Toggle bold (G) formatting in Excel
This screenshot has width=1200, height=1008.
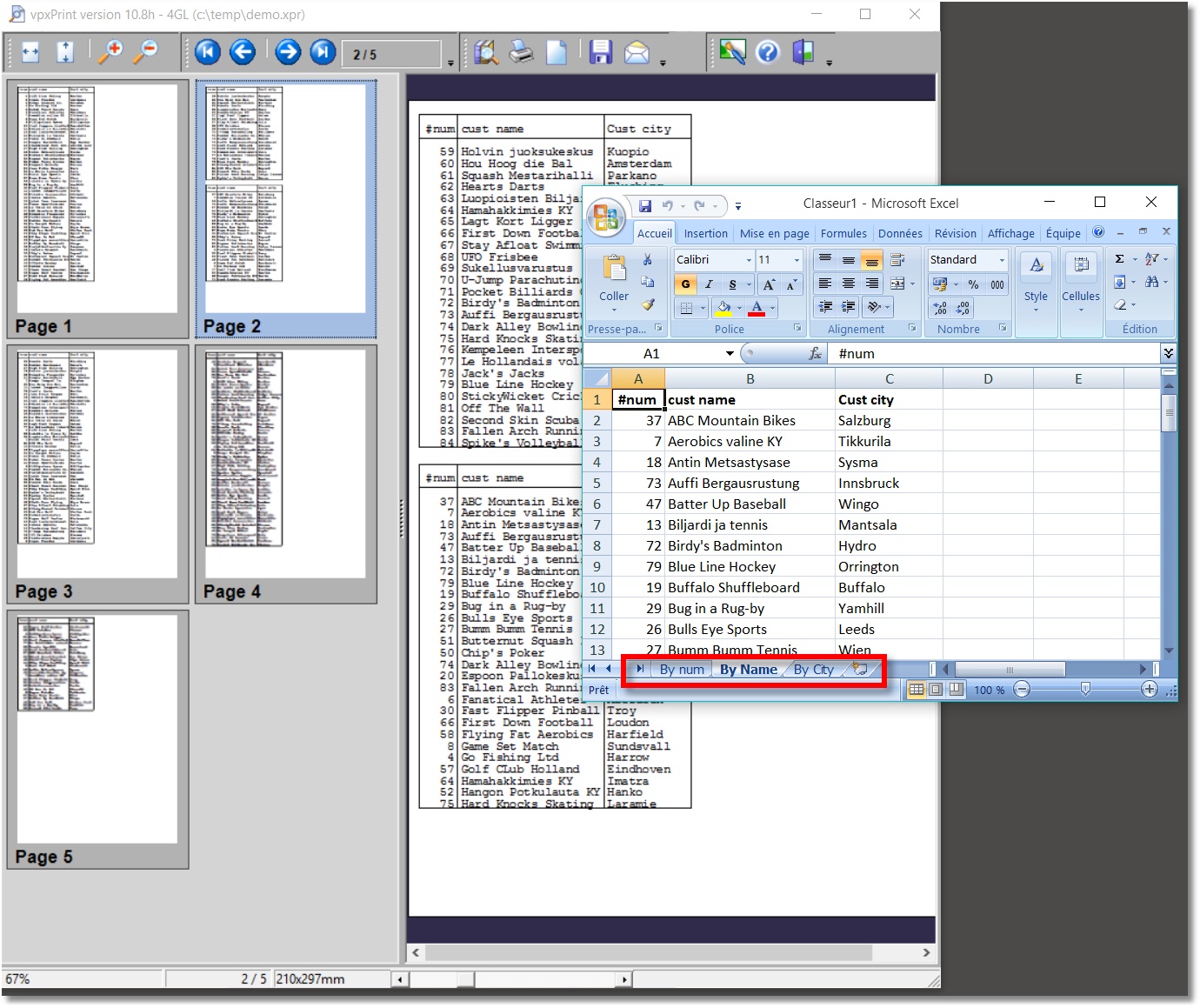tap(685, 284)
